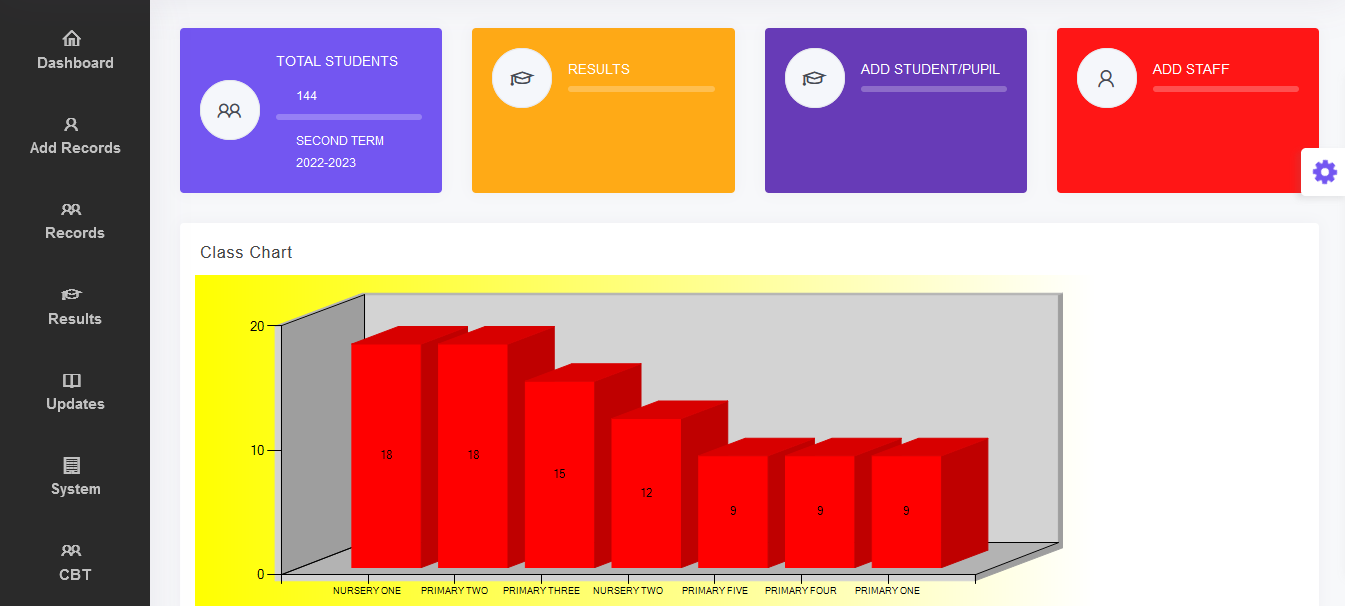The width and height of the screenshot is (1345, 606).
Task: Open the settings gear on right edge
Action: coord(1324,172)
